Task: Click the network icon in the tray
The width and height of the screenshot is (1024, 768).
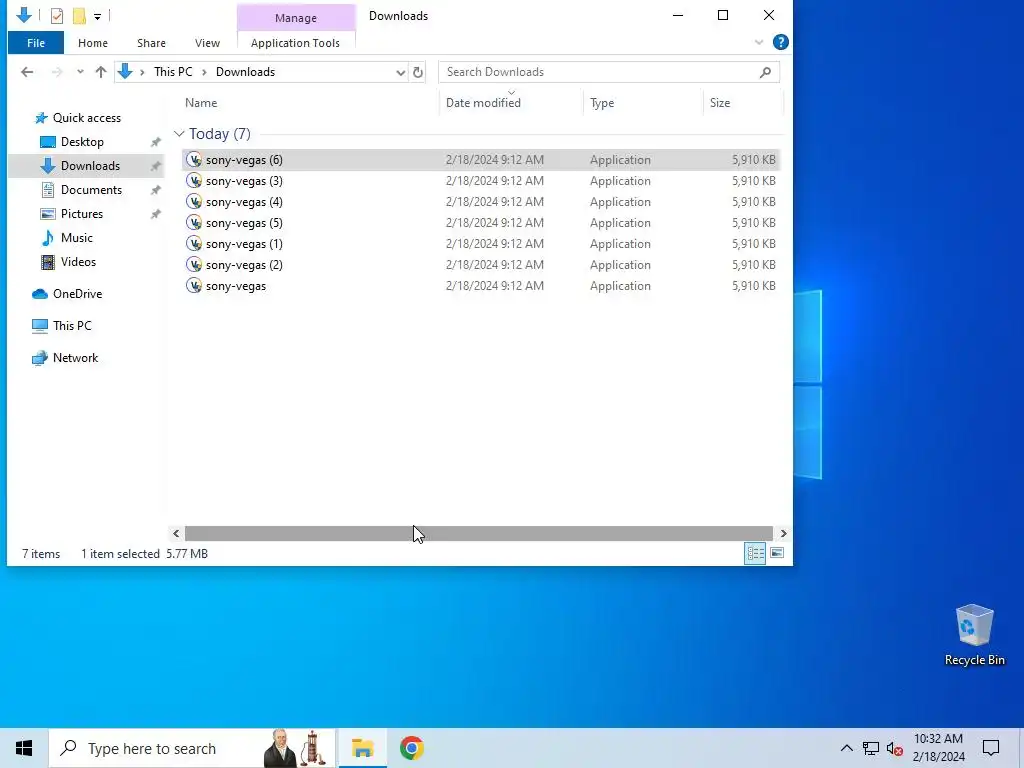Action: tap(871, 748)
